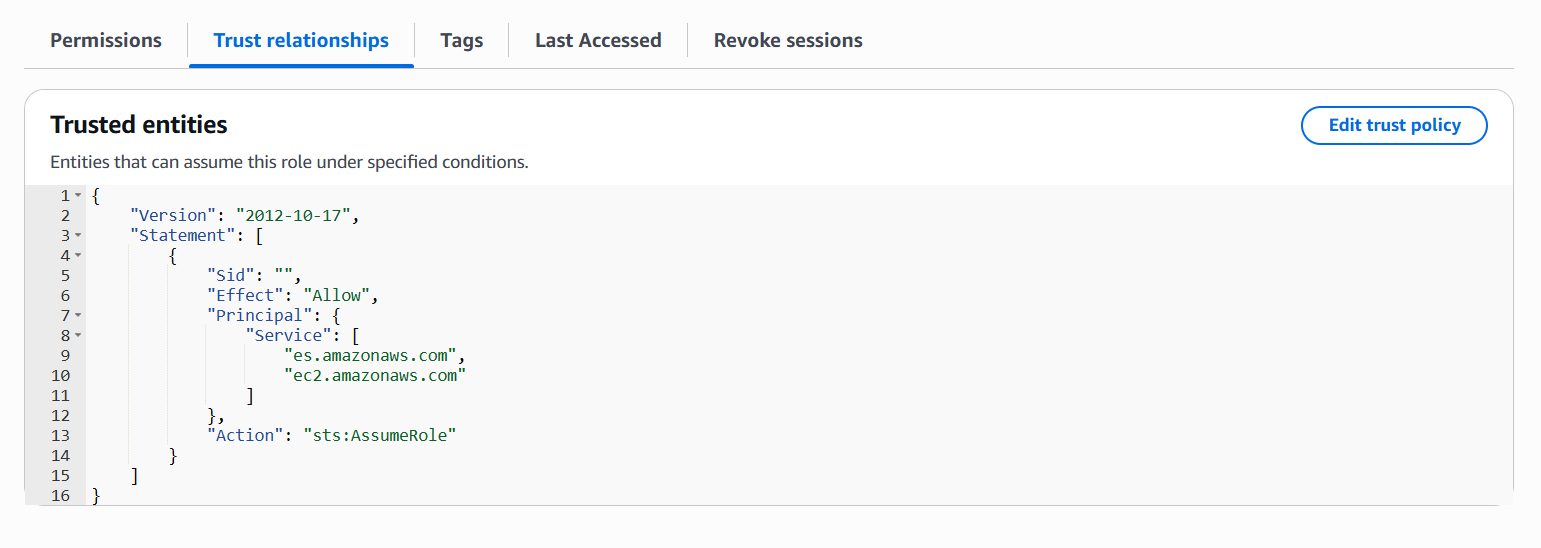Click the "2012-10-17" version value
This screenshot has height=548, width=1541.
tap(293, 215)
